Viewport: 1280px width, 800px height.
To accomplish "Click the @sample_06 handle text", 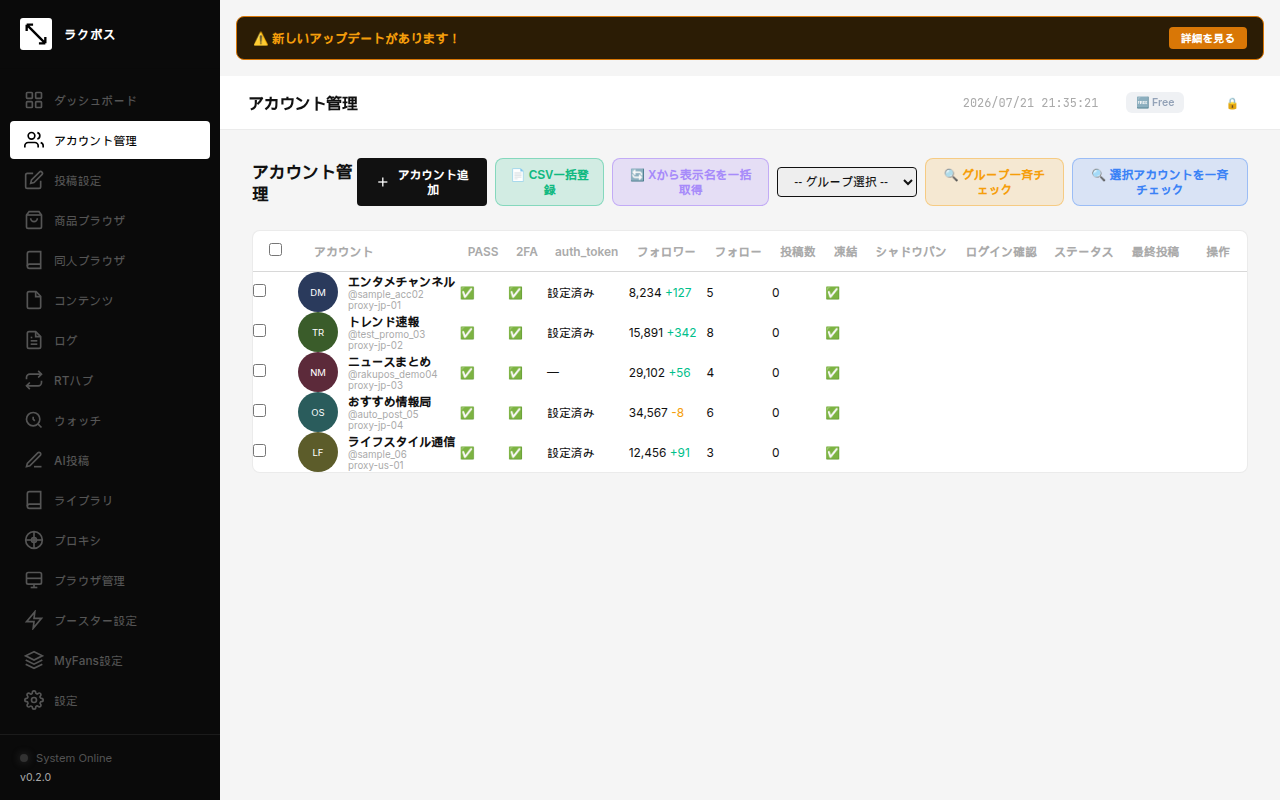I will coord(377,454).
